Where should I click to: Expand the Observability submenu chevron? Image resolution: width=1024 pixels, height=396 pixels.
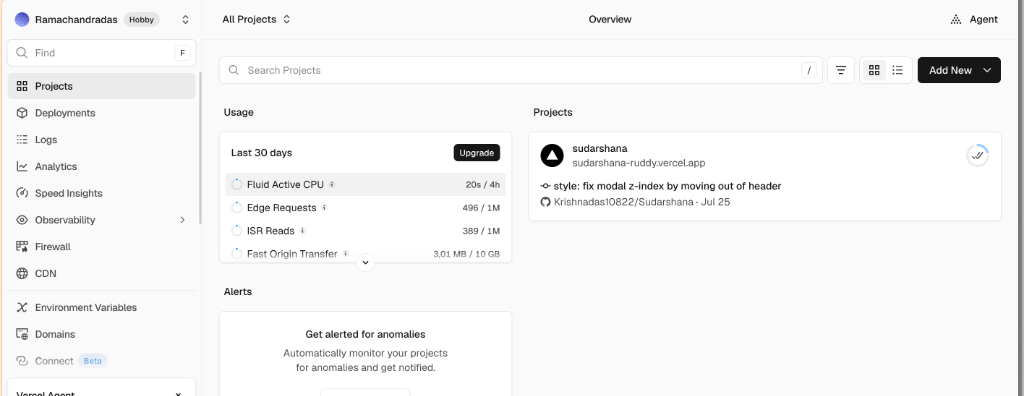click(x=183, y=220)
